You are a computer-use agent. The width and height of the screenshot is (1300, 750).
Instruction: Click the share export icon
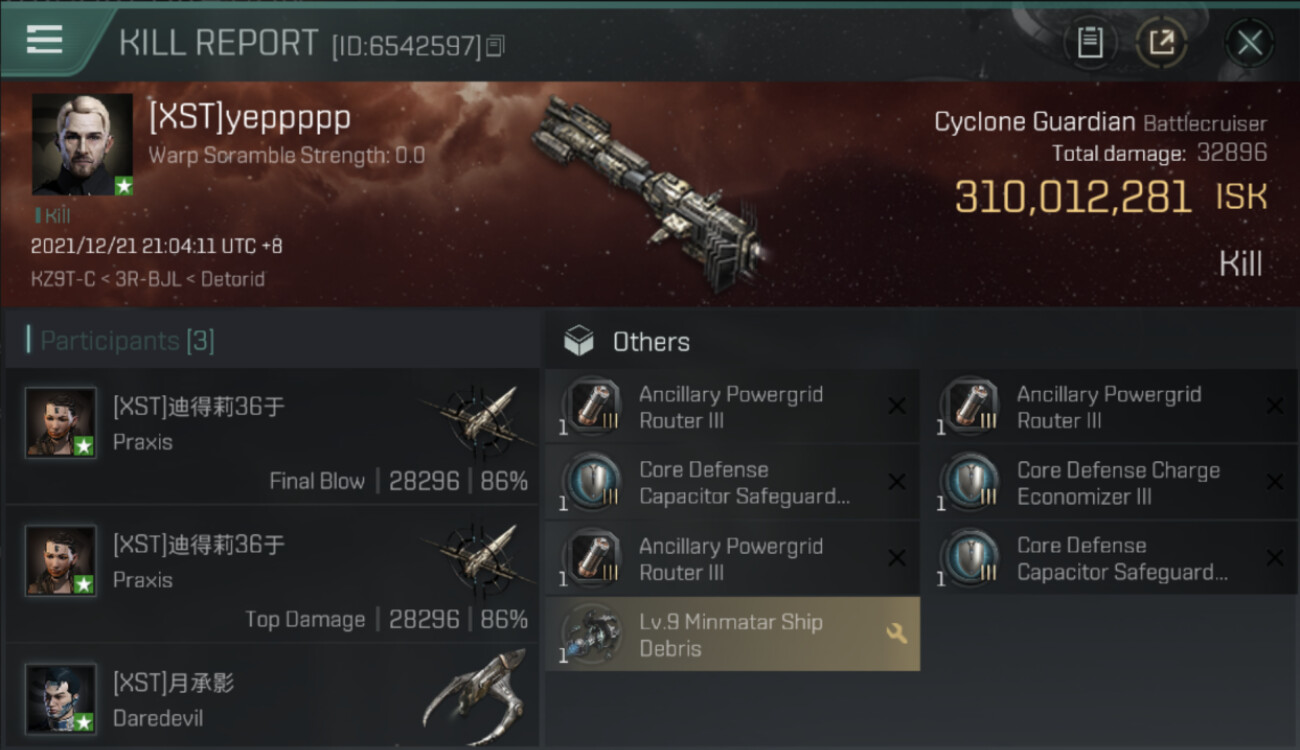click(1161, 42)
